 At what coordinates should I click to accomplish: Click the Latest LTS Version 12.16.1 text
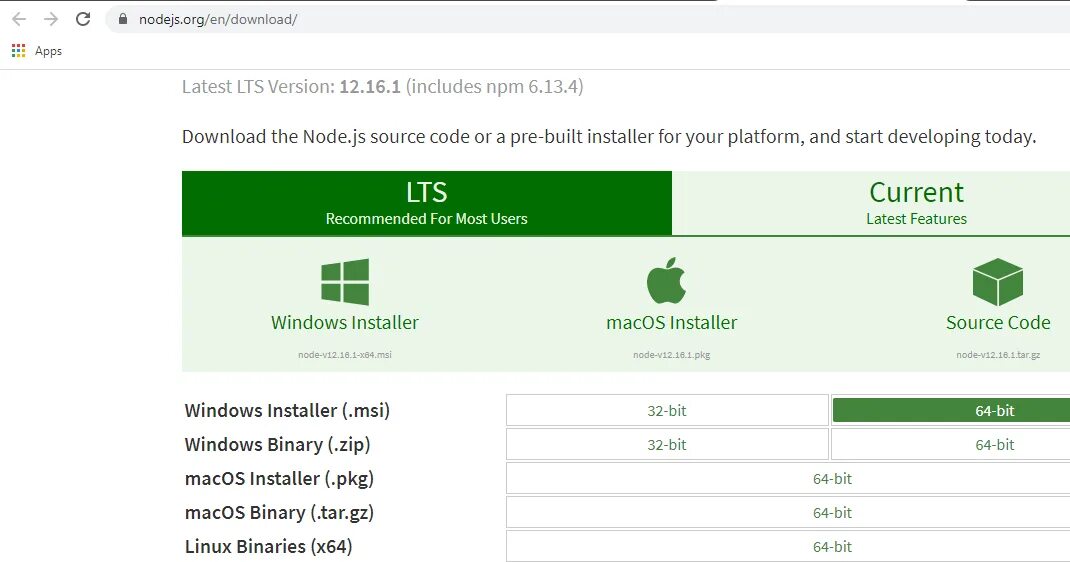coord(382,87)
